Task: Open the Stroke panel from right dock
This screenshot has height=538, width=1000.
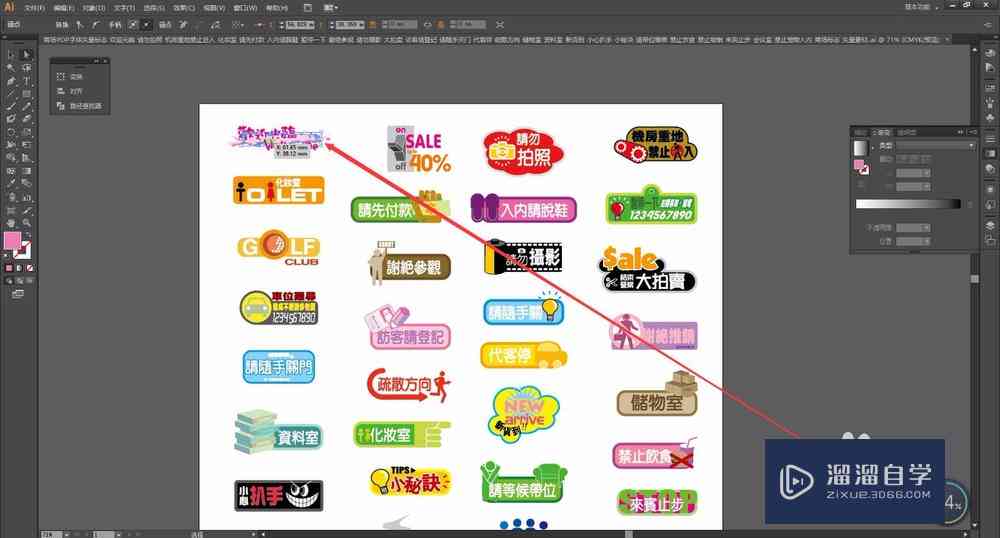Action: coord(990,139)
